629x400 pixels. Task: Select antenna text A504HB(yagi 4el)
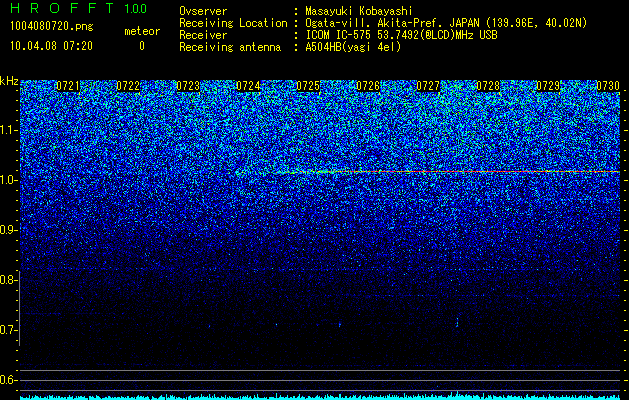click(x=353, y=47)
